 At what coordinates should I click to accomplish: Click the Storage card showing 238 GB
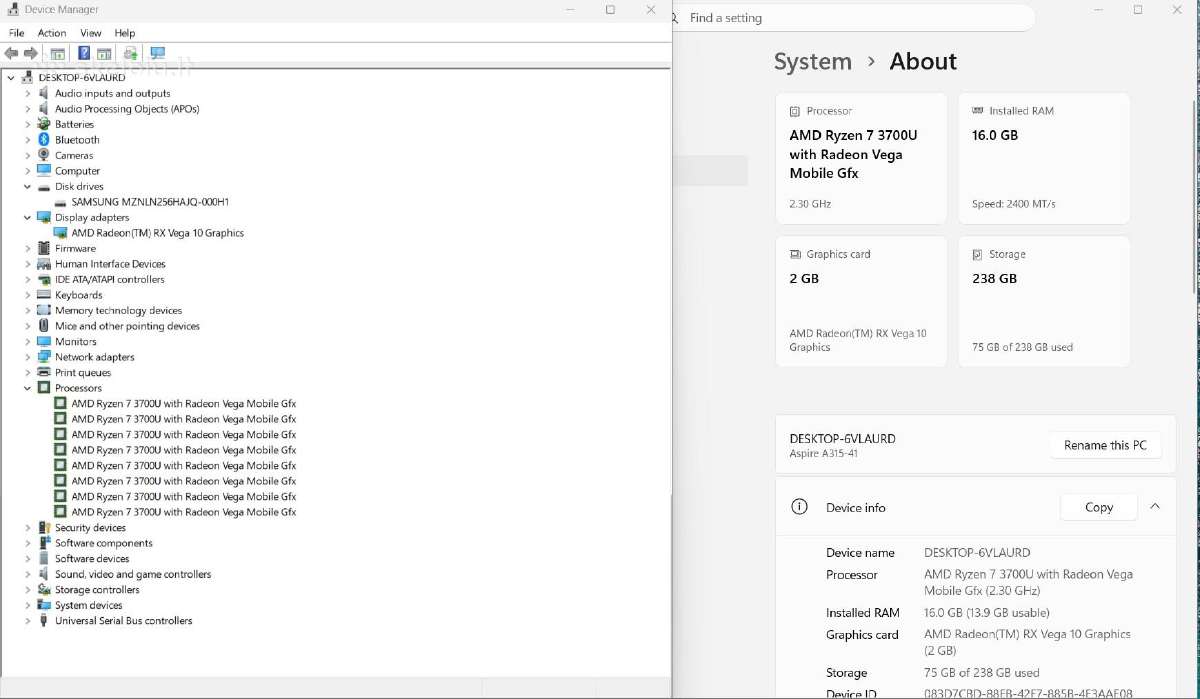(x=1044, y=301)
